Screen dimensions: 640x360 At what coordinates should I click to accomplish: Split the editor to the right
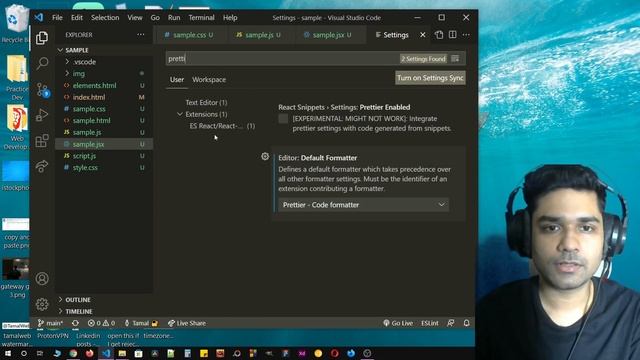453,35
